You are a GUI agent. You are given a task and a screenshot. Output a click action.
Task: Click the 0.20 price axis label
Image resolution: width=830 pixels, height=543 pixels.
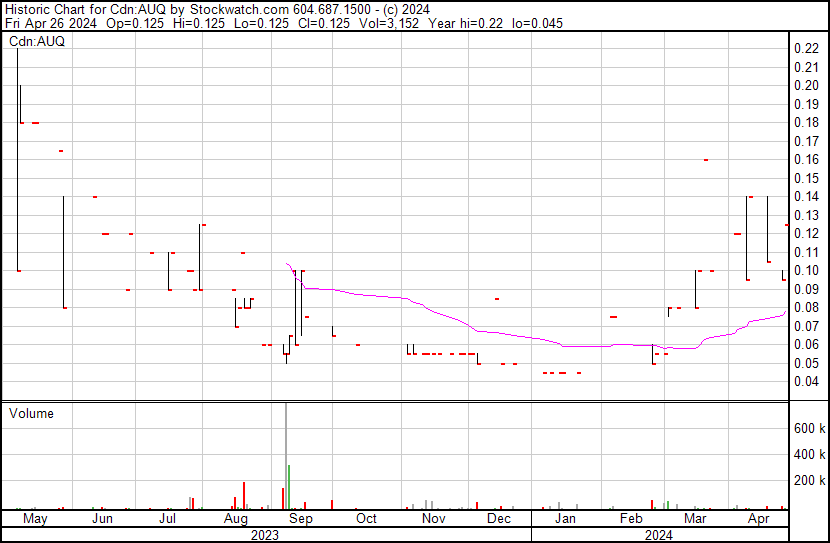point(806,86)
